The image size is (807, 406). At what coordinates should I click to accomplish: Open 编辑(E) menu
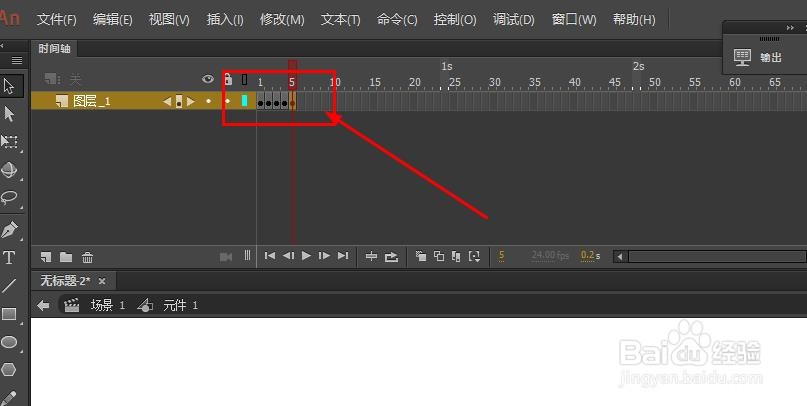coord(112,20)
